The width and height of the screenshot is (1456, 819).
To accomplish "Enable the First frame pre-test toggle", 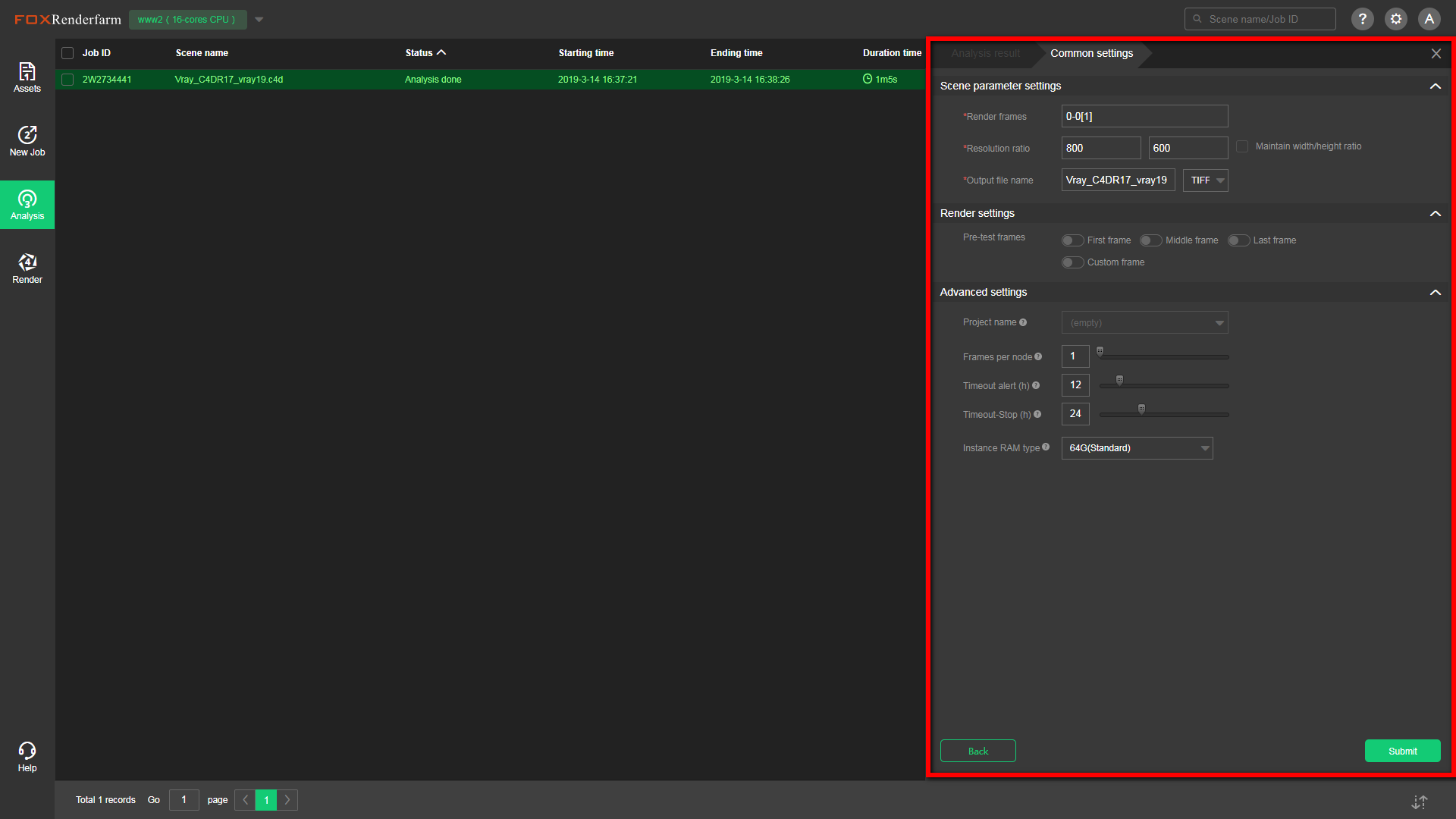I will (x=1072, y=240).
